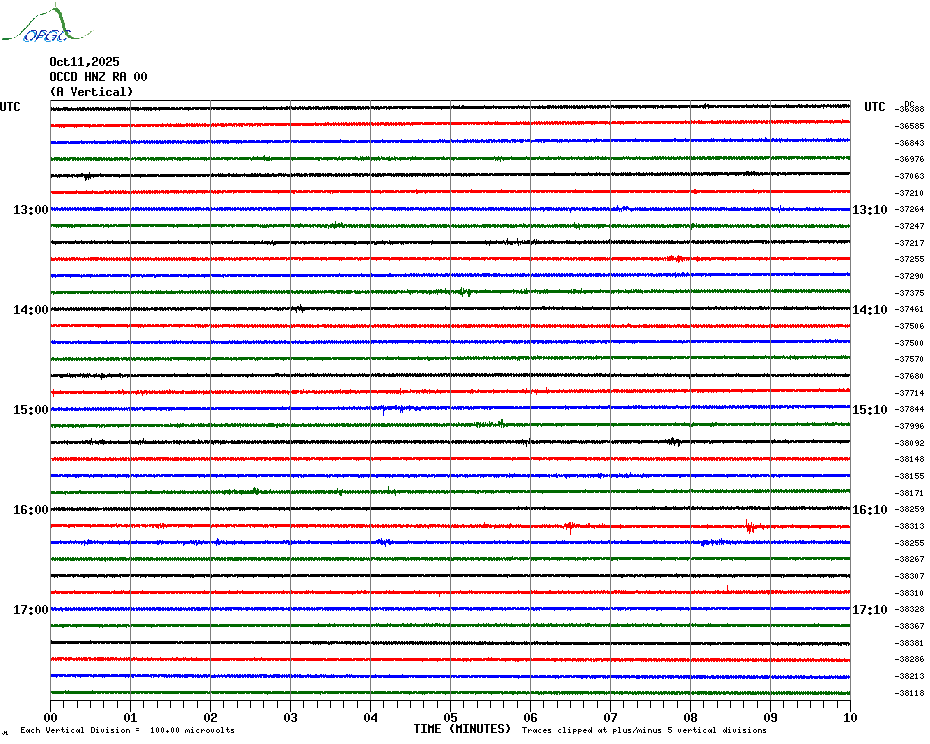The height and width of the screenshot is (744, 930).
Task: Click the 14:10 time marker on right
Action: [x=868, y=310]
